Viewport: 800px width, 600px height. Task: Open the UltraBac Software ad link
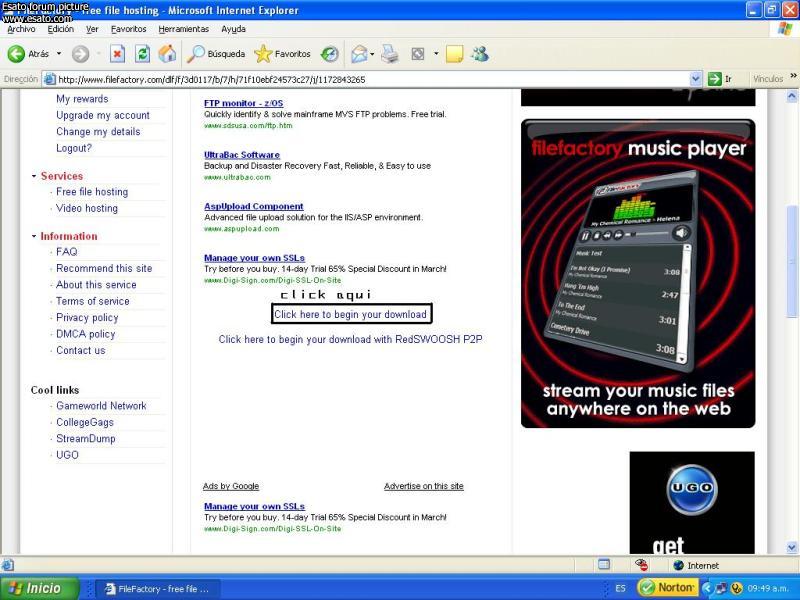click(x=242, y=155)
